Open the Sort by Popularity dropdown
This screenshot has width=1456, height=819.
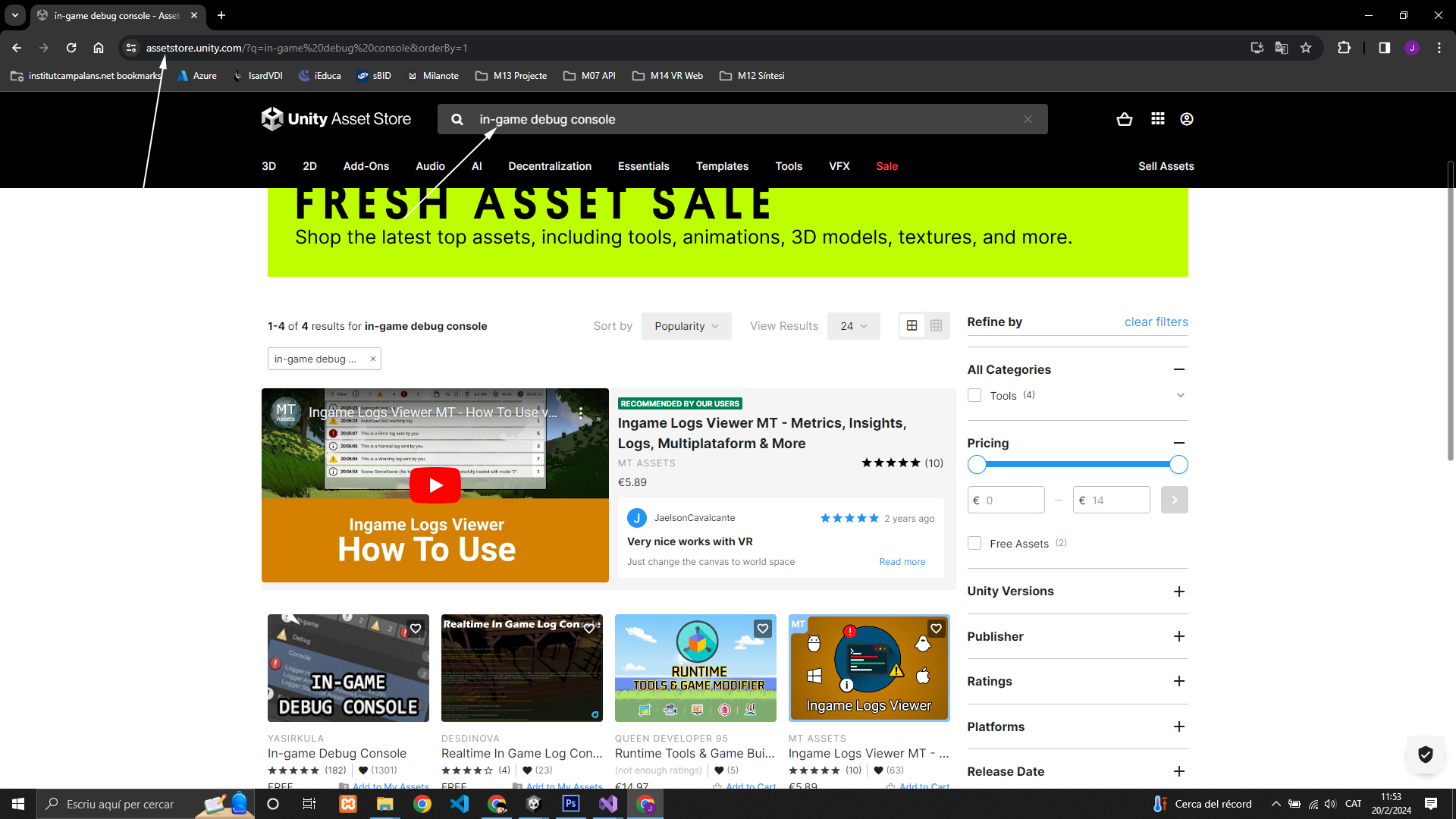click(x=686, y=326)
